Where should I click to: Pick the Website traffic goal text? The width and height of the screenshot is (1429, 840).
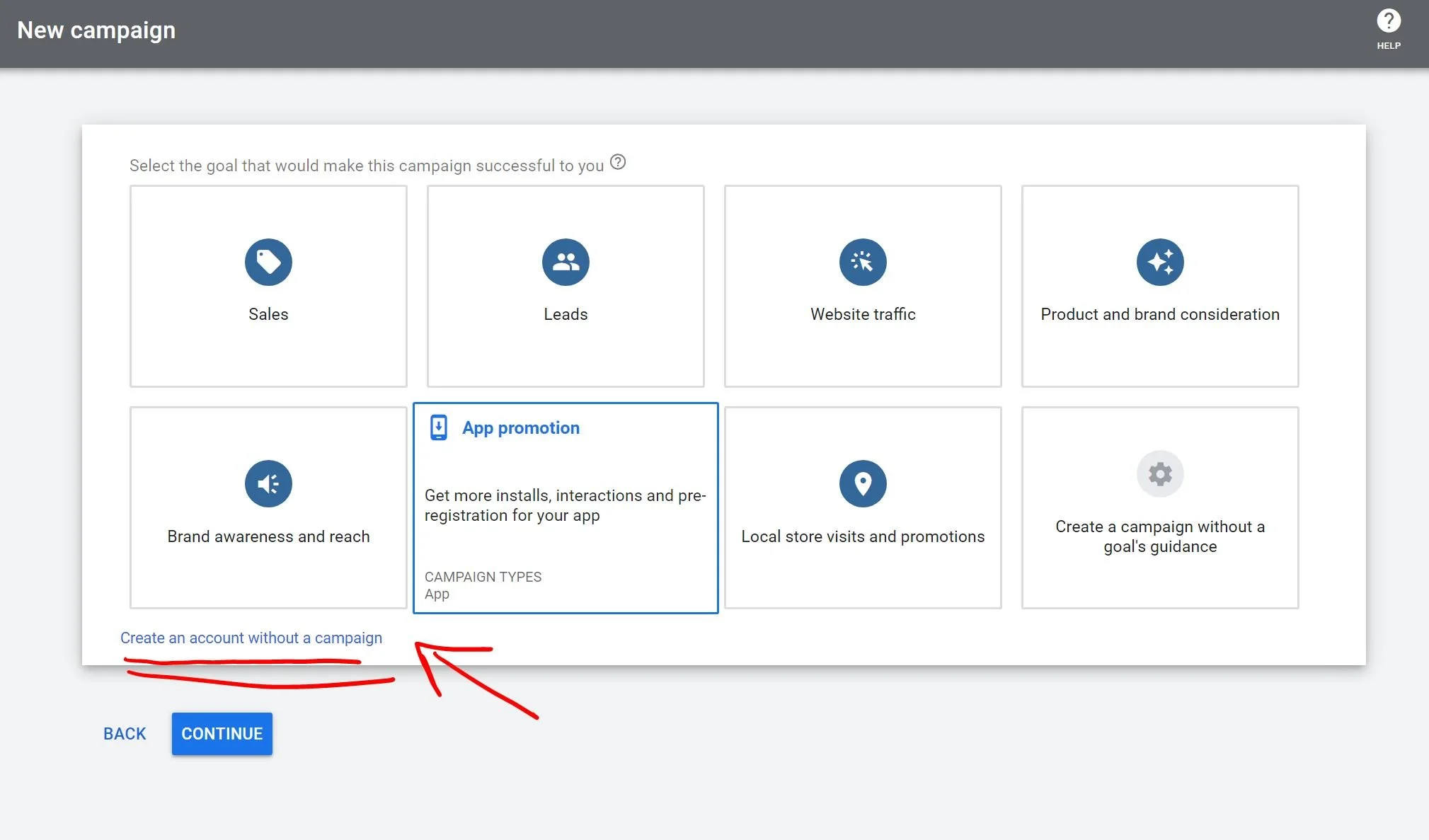862,314
